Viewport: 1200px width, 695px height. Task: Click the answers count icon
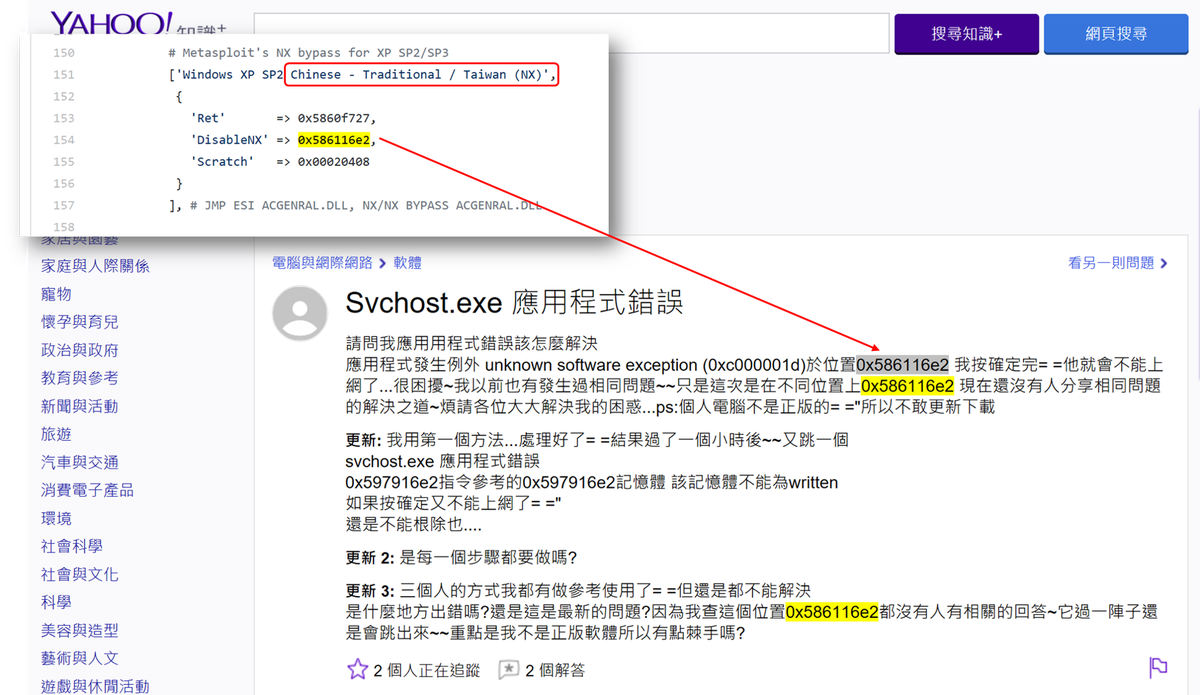[x=509, y=669]
